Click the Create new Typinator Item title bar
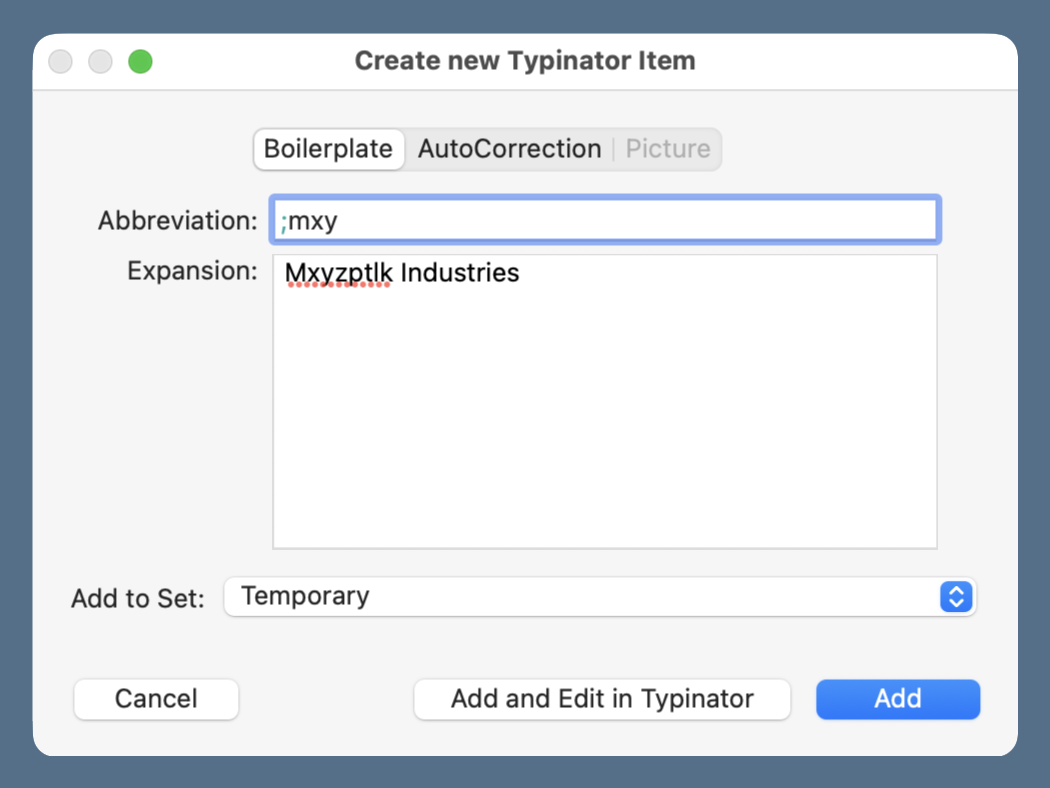The height and width of the screenshot is (788, 1050). click(525, 61)
